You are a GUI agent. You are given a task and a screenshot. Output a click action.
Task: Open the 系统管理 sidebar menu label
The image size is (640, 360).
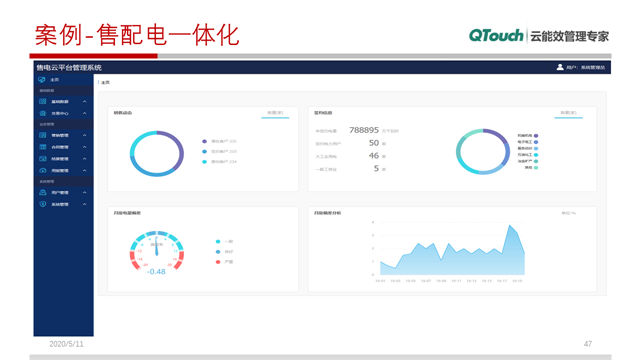coord(60,204)
